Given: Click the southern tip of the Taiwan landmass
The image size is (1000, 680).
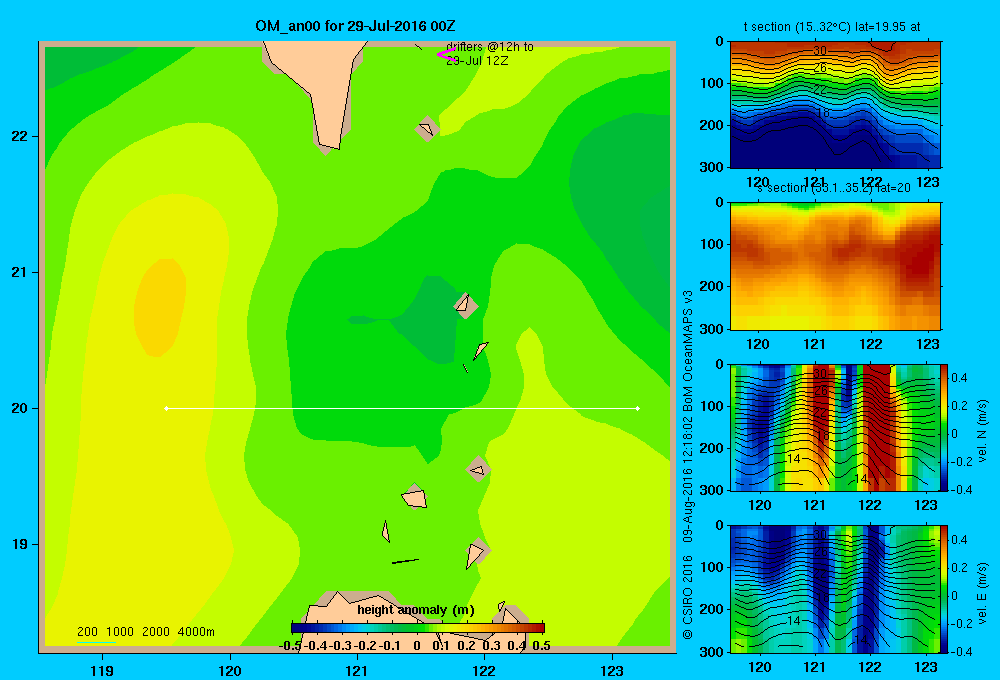Looking at the screenshot, I should coord(328,145).
